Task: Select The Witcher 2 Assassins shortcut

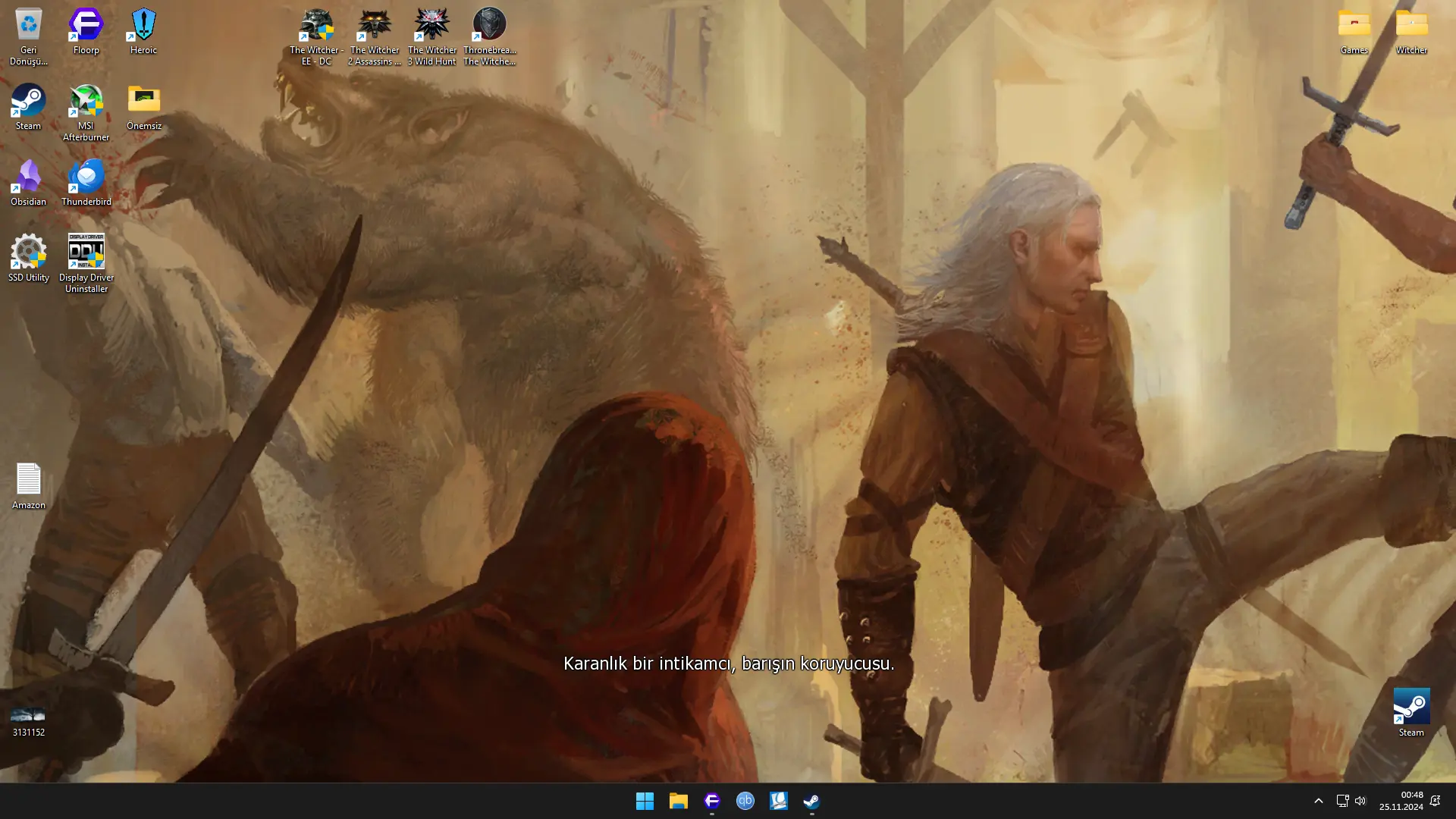Action: (x=375, y=36)
